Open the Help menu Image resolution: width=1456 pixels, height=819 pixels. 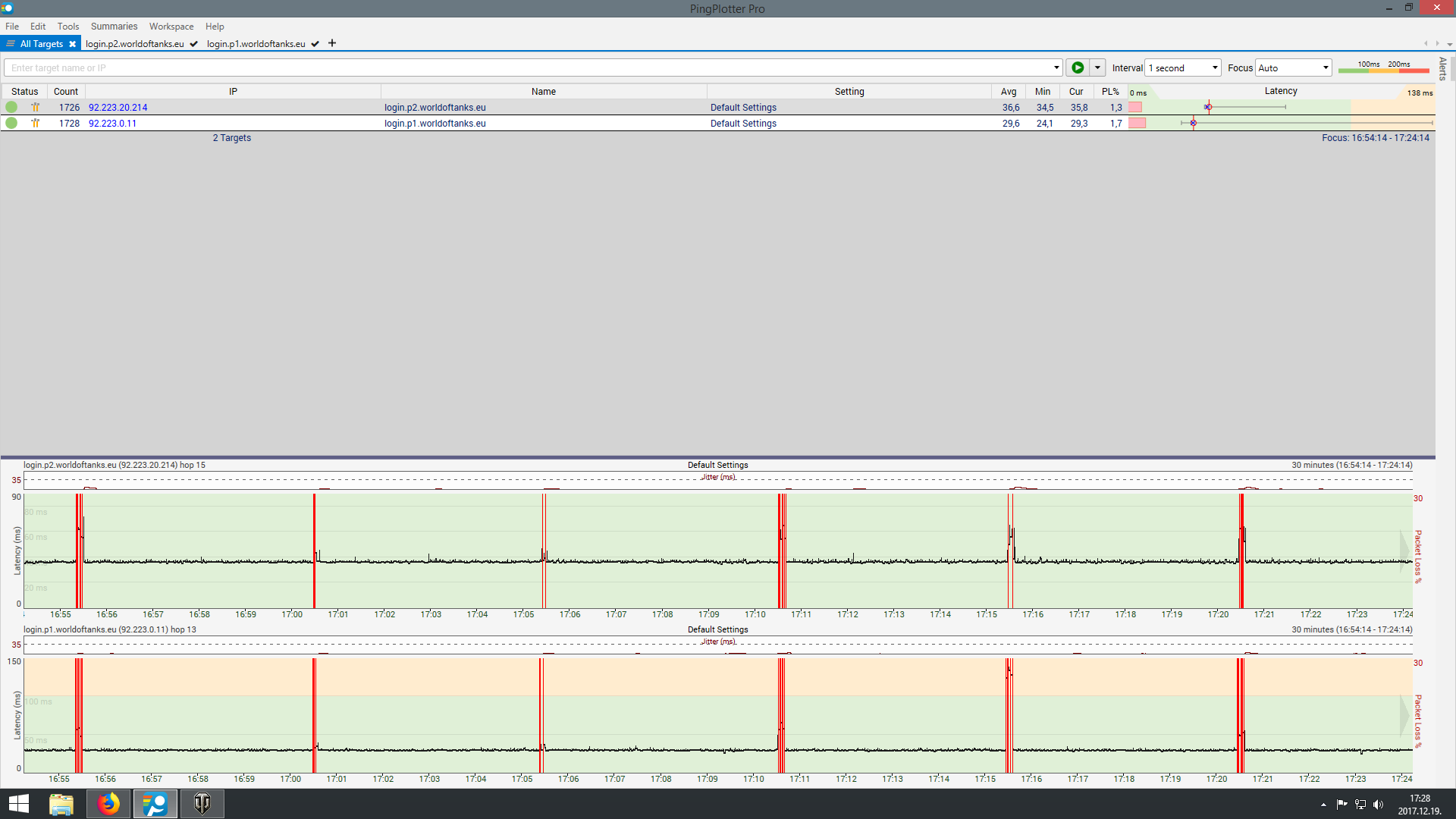coord(215,26)
